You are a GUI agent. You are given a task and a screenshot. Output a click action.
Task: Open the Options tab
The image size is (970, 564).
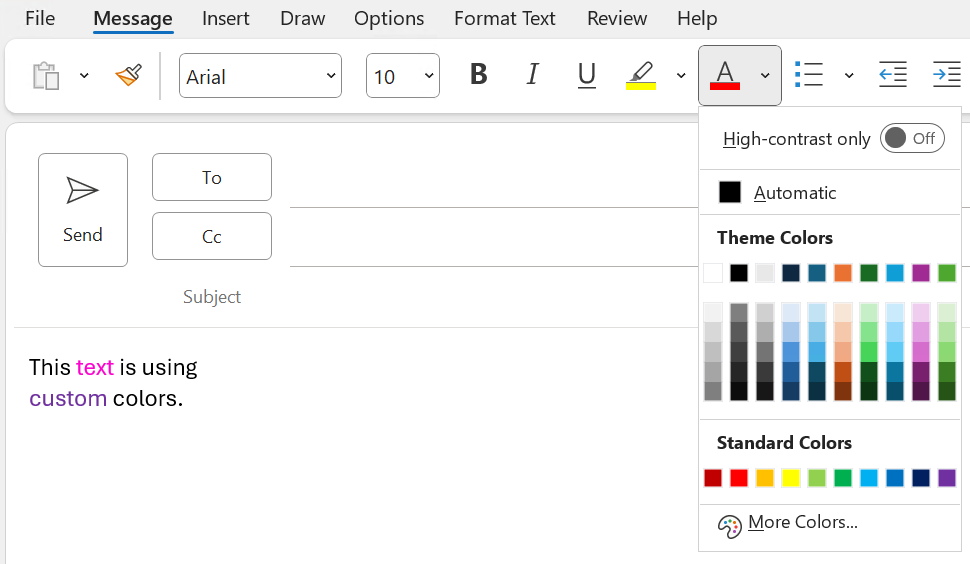389,19
